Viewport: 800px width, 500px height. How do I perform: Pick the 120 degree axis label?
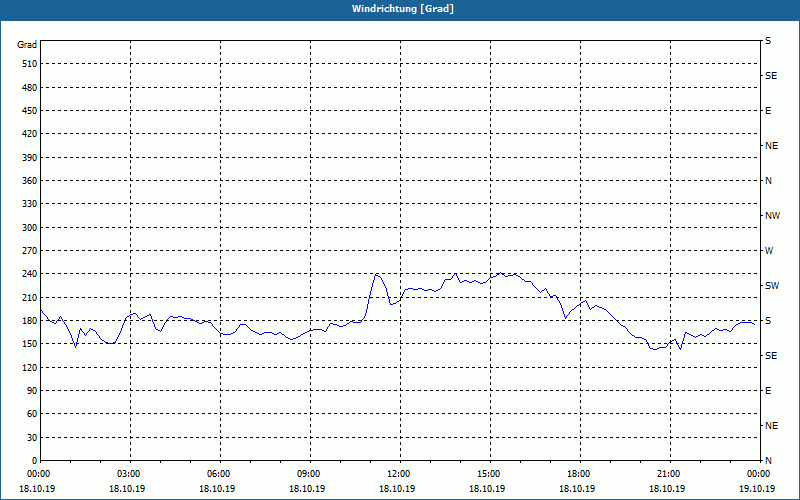(x=30, y=367)
